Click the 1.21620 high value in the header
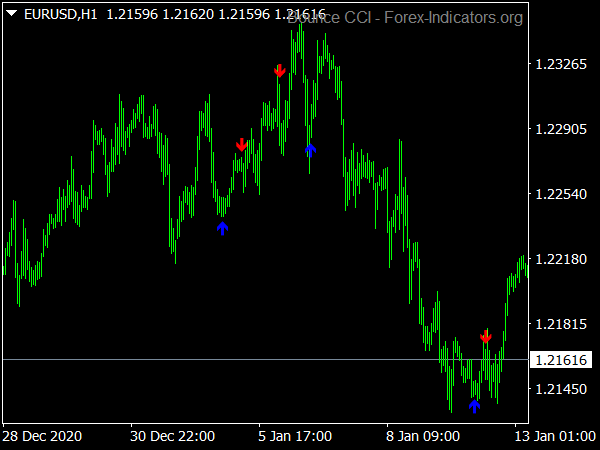600x450 pixels. click(188, 15)
